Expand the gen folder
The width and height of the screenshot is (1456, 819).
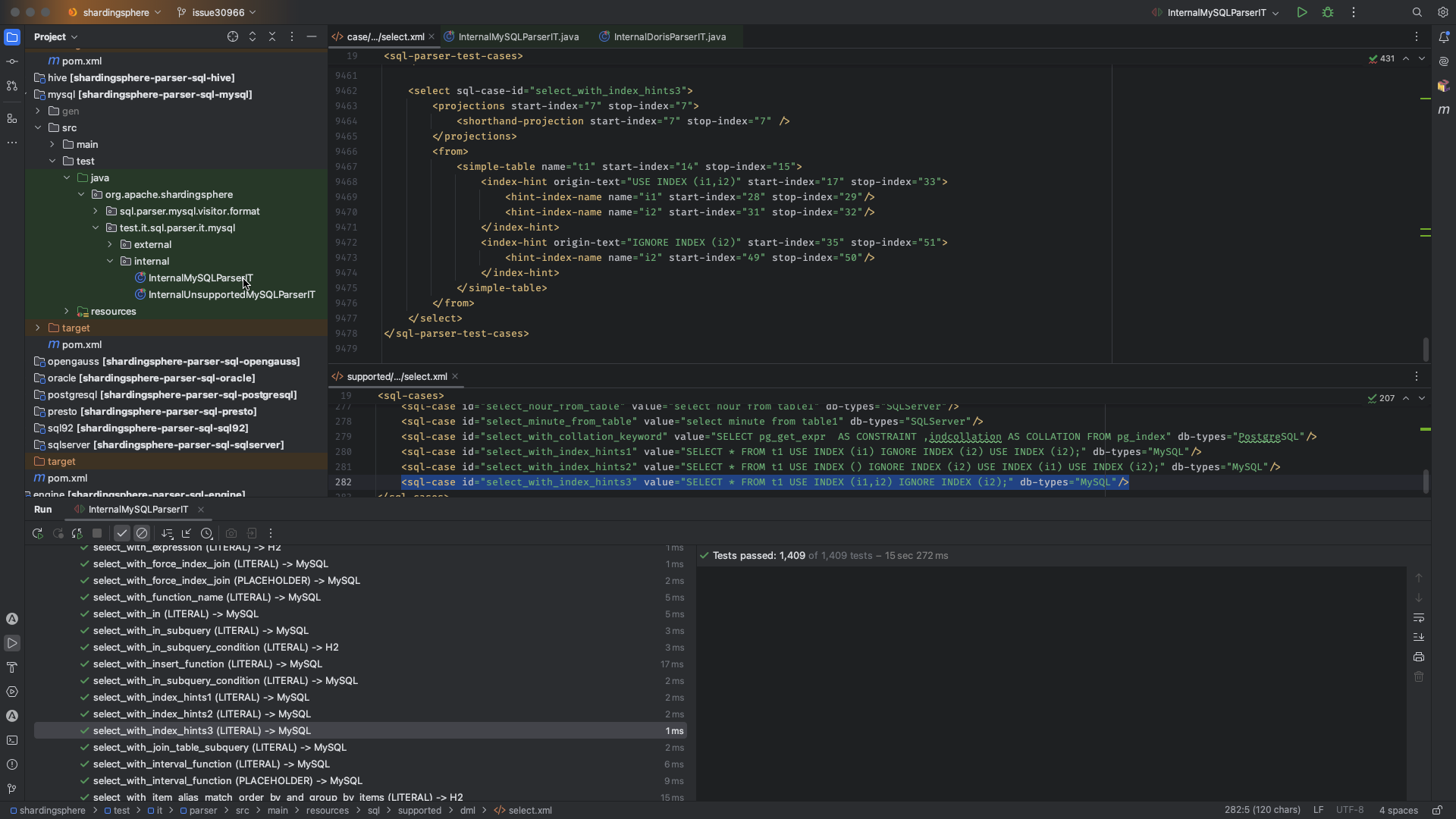click(x=38, y=111)
